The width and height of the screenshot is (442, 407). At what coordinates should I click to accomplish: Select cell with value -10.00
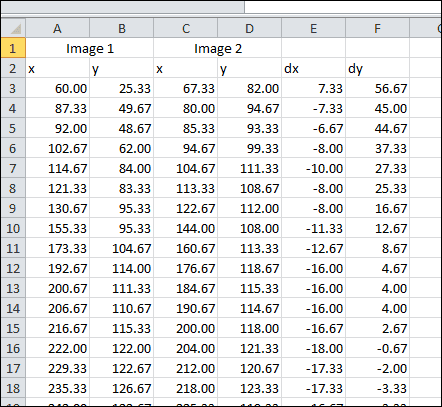pos(314,168)
